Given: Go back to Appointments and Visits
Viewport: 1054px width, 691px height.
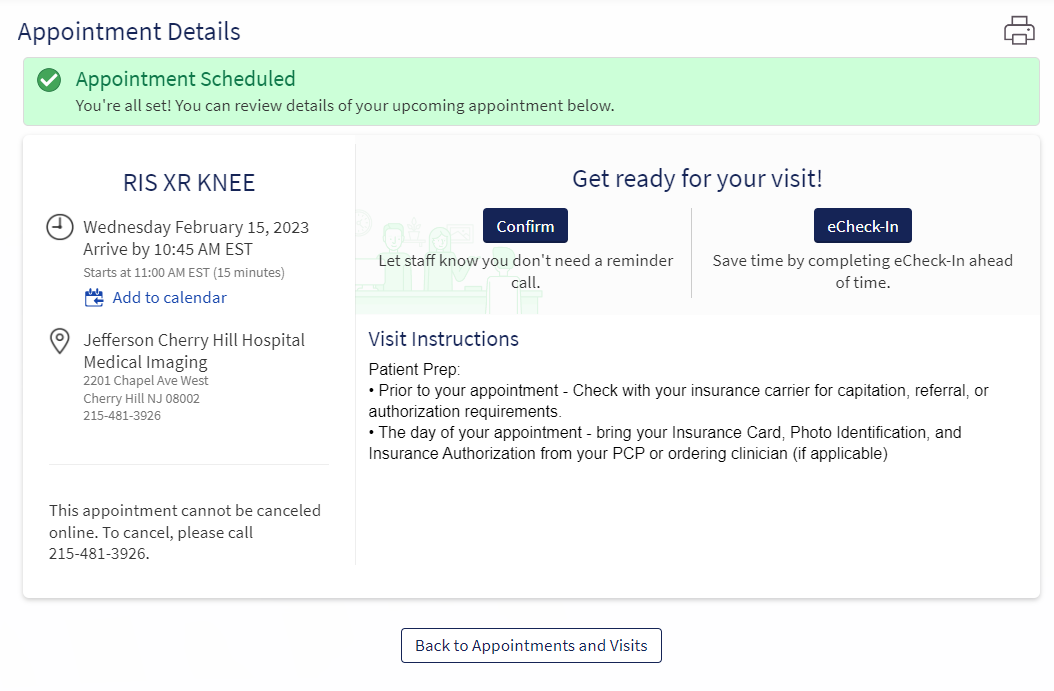Looking at the screenshot, I should tap(531, 645).
